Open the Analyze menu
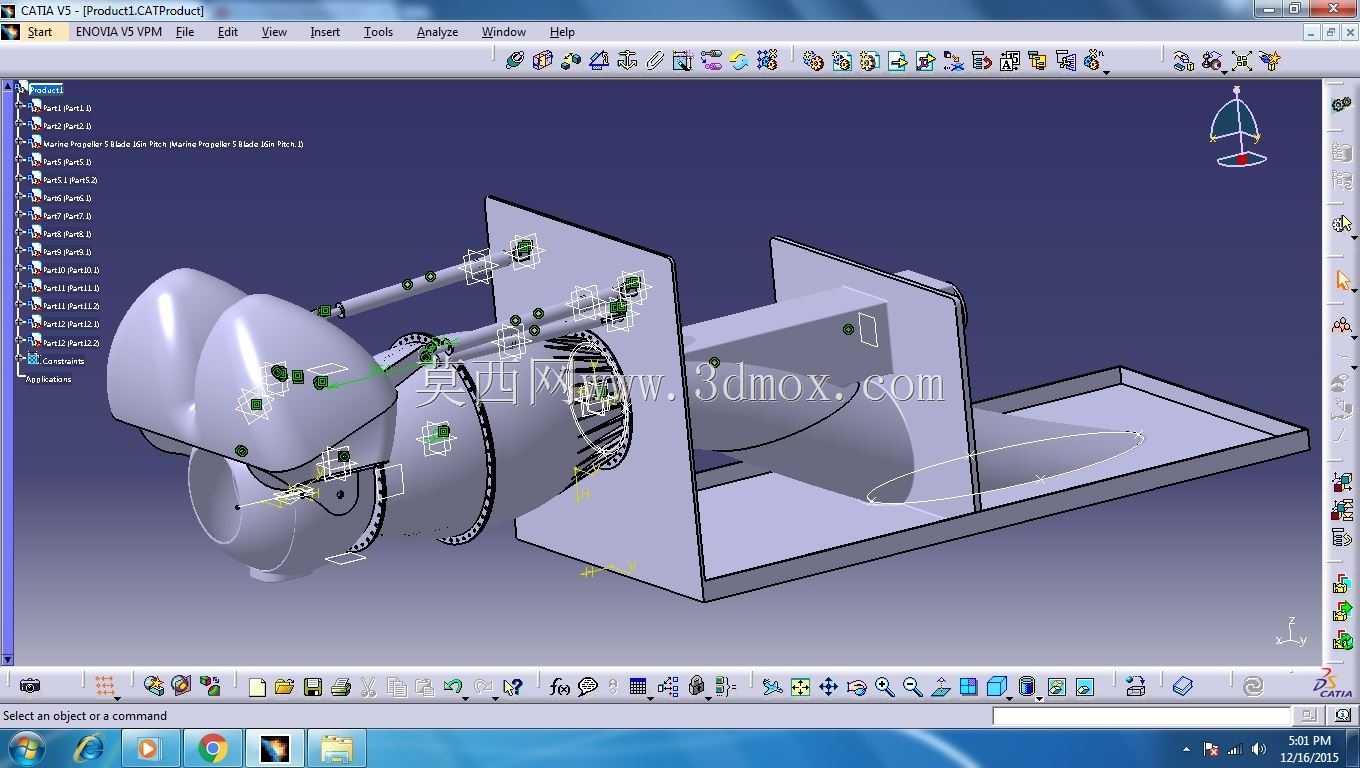 tap(437, 32)
